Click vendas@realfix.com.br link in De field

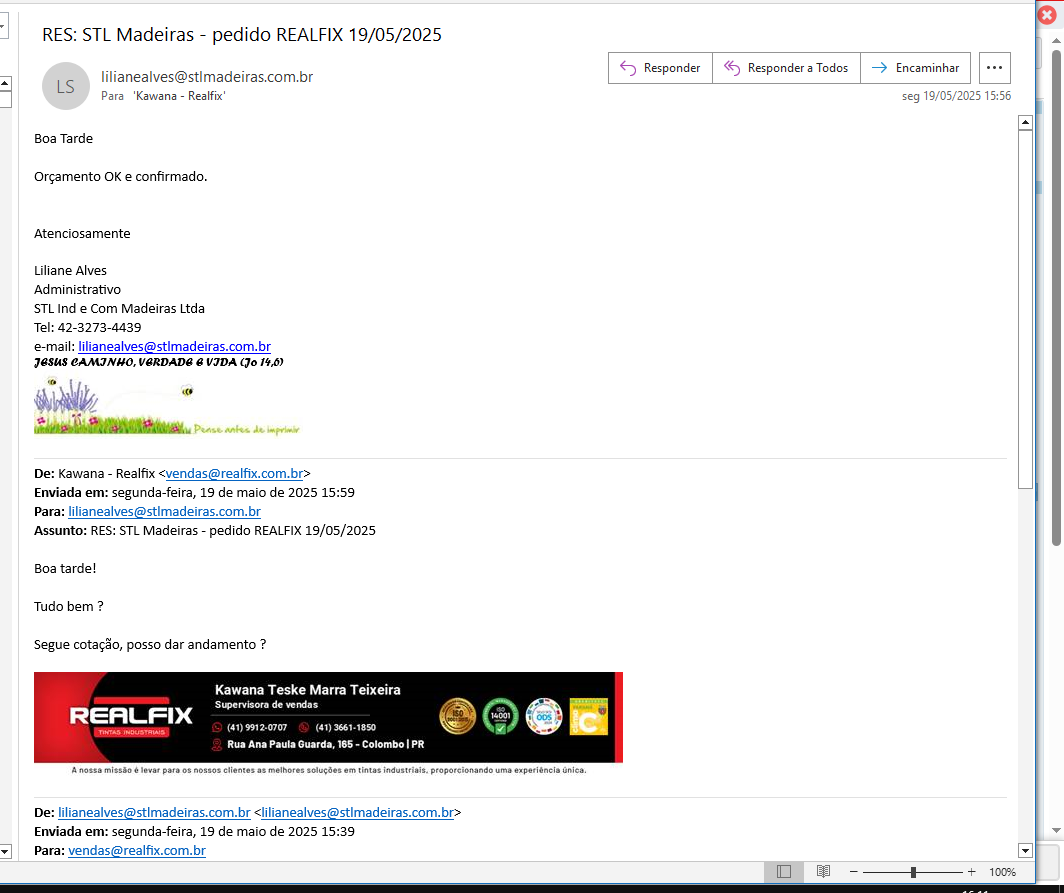coord(234,474)
